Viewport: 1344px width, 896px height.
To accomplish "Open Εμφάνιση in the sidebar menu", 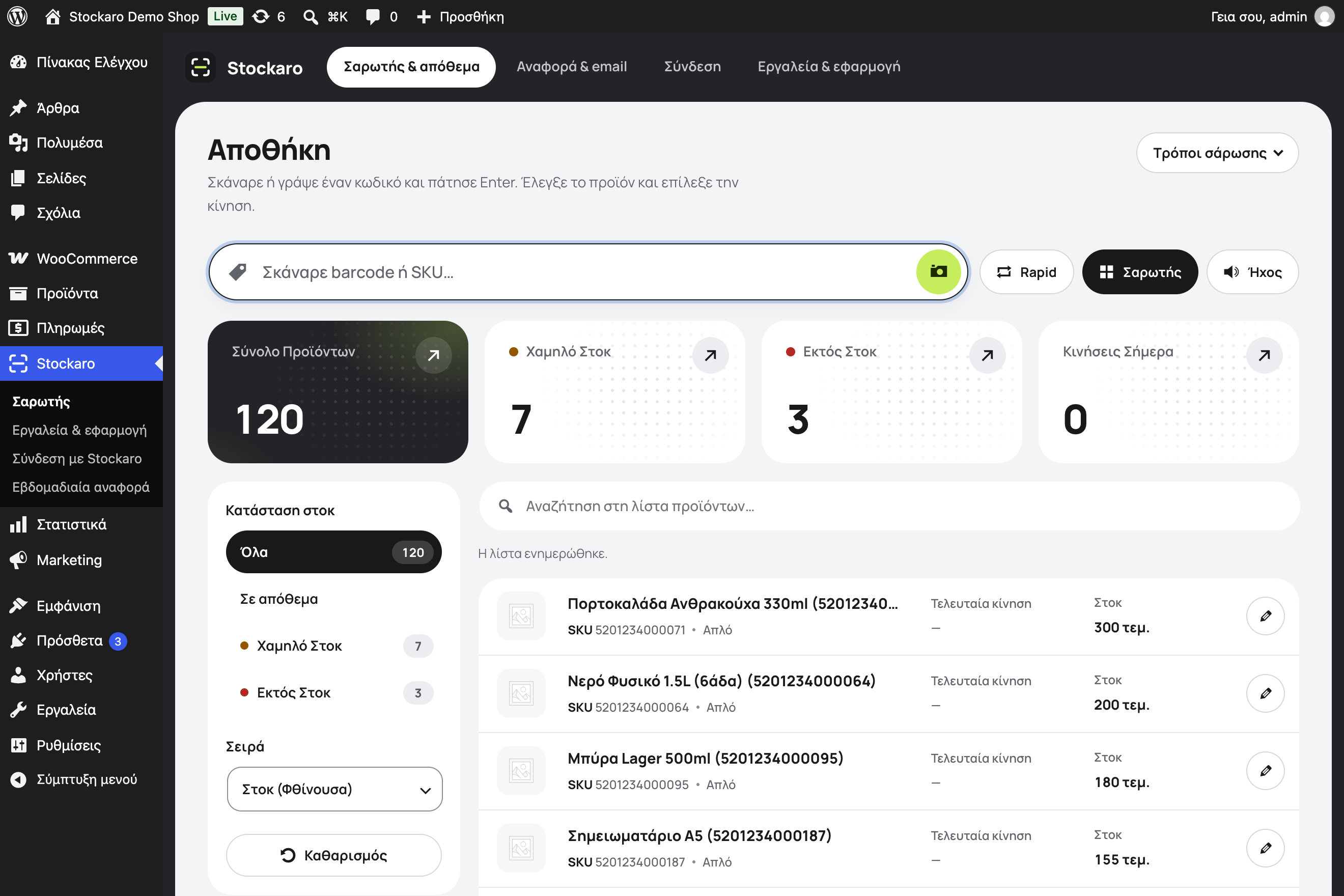I will (x=81, y=606).
